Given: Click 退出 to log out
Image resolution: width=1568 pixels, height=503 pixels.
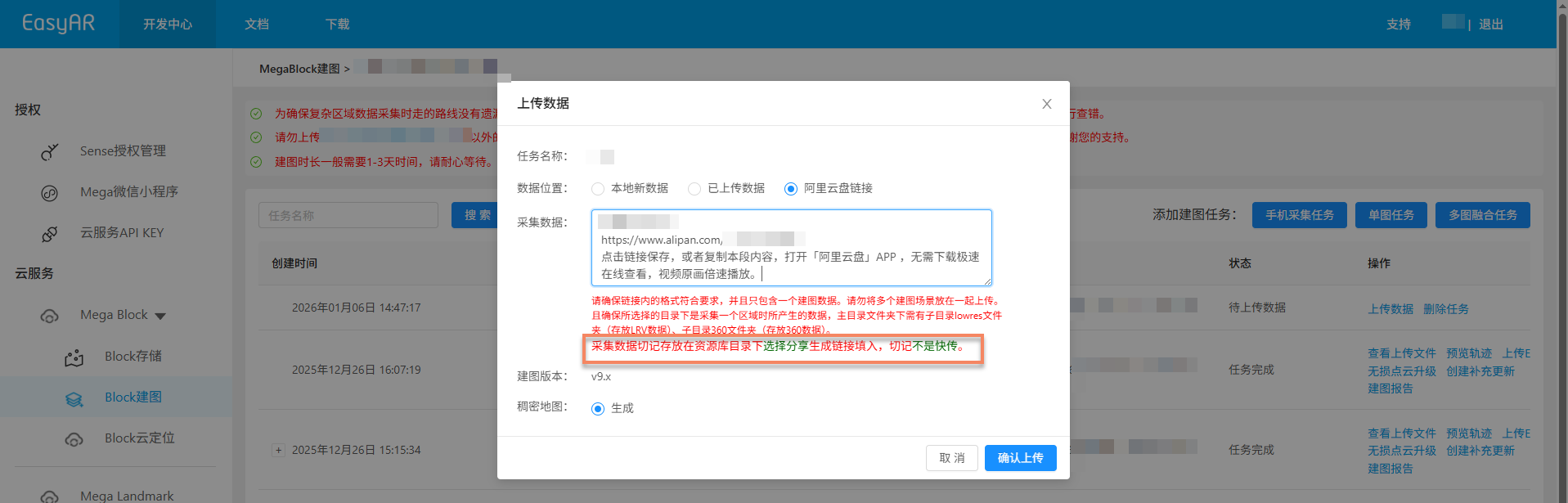Looking at the screenshot, I should (1491, 24).
